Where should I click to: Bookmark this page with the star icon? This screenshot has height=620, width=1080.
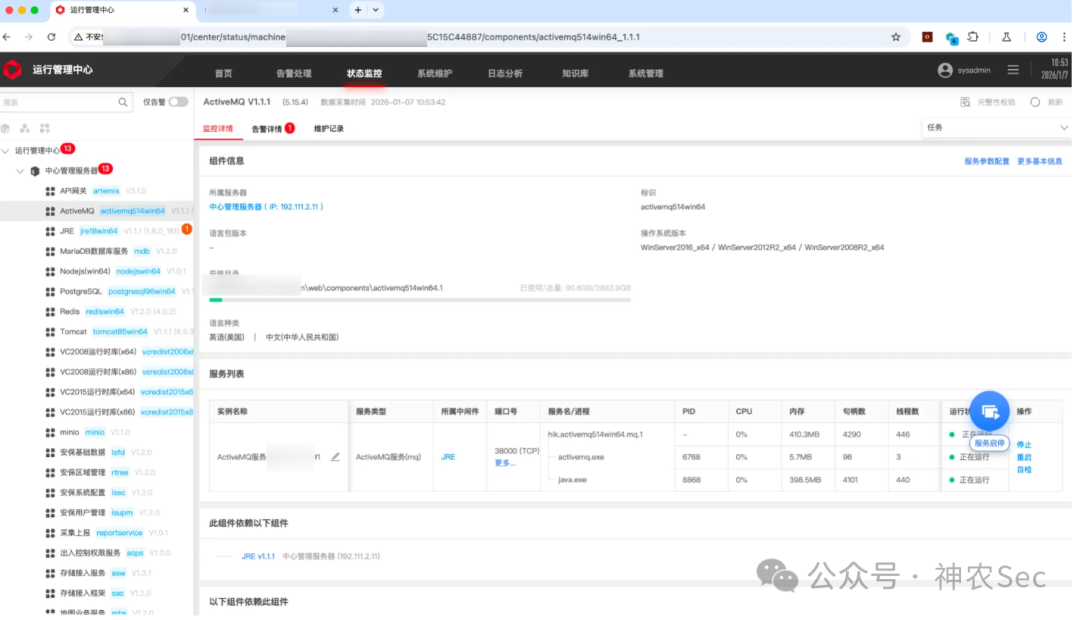coord(895,37)
